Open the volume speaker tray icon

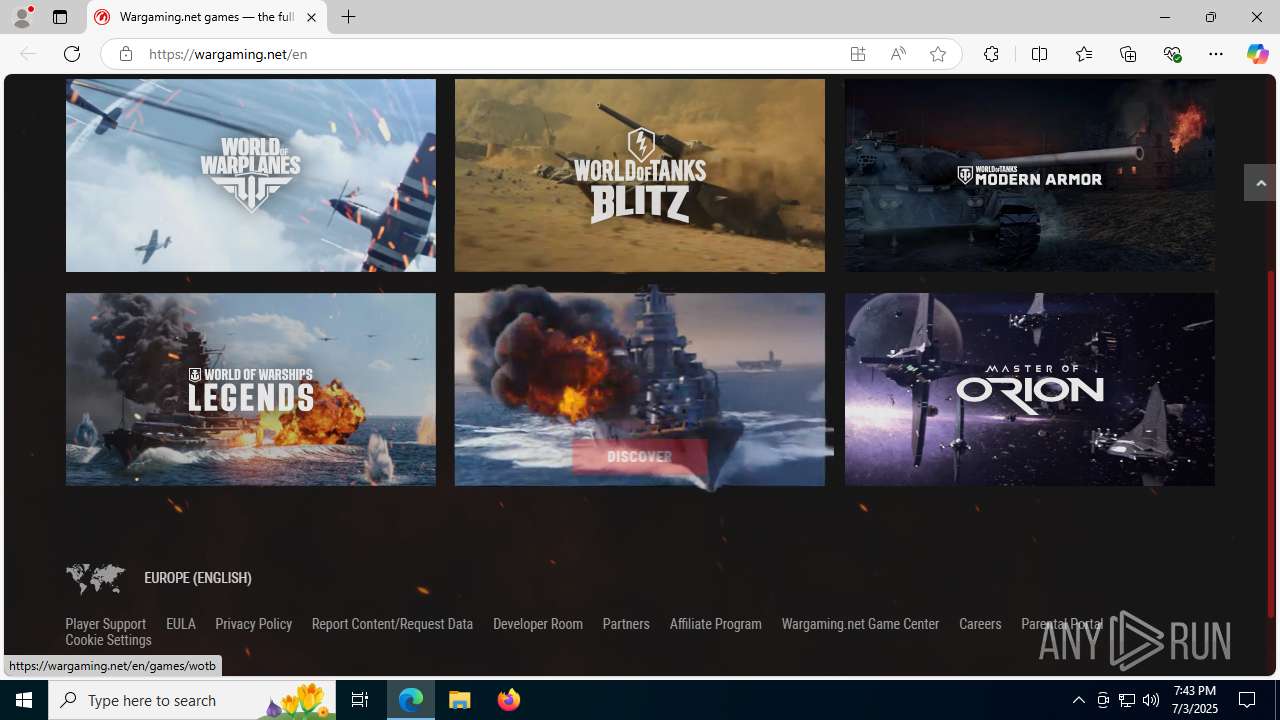point(1151,700)
